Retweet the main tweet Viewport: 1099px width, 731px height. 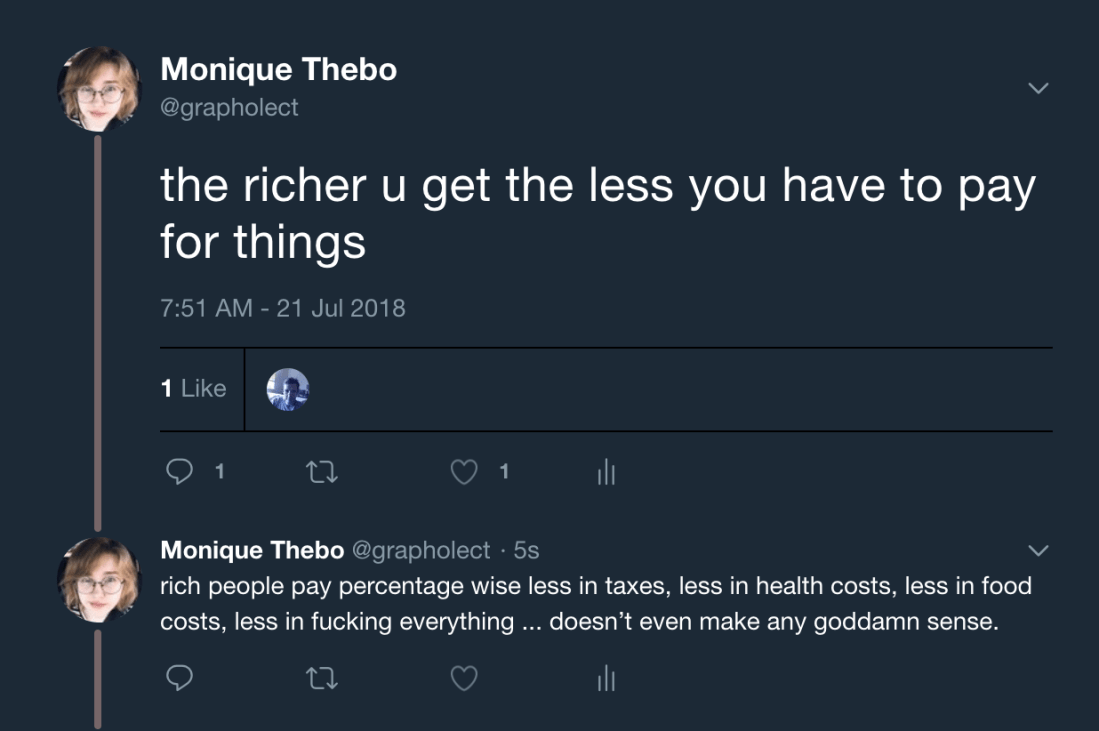322,472
